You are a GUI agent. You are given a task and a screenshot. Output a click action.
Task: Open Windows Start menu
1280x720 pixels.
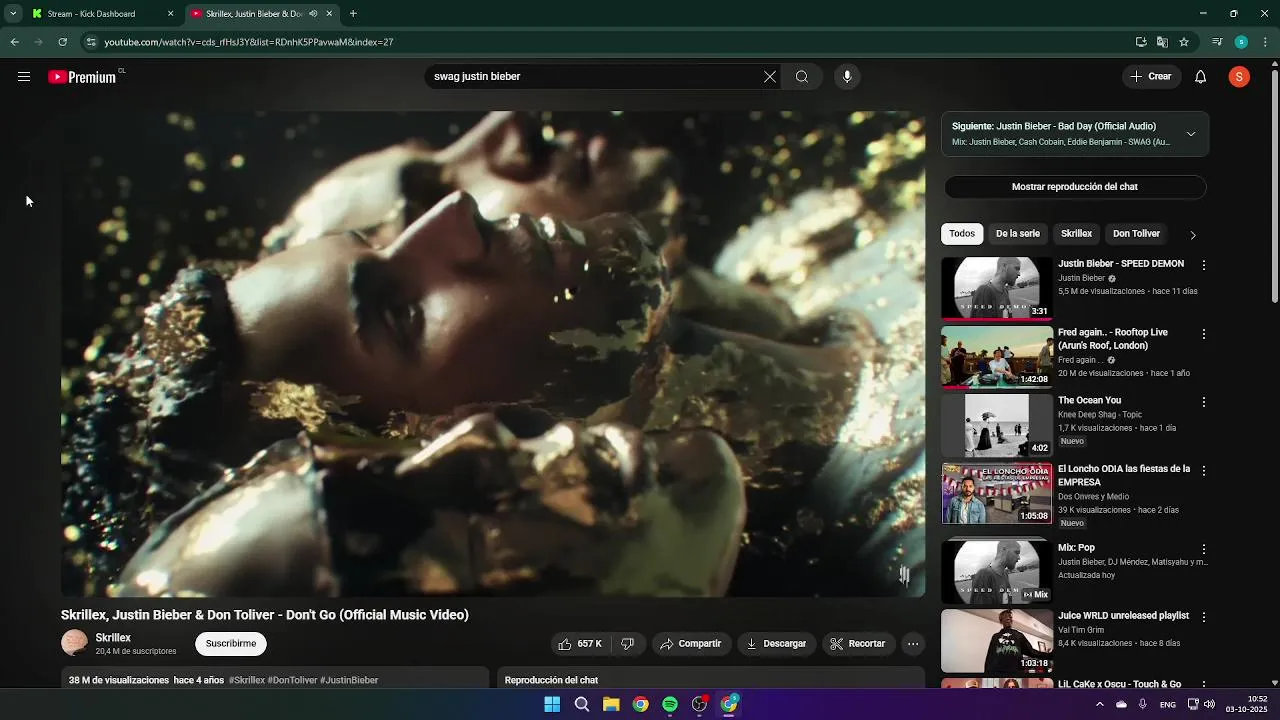pos(552,704)
